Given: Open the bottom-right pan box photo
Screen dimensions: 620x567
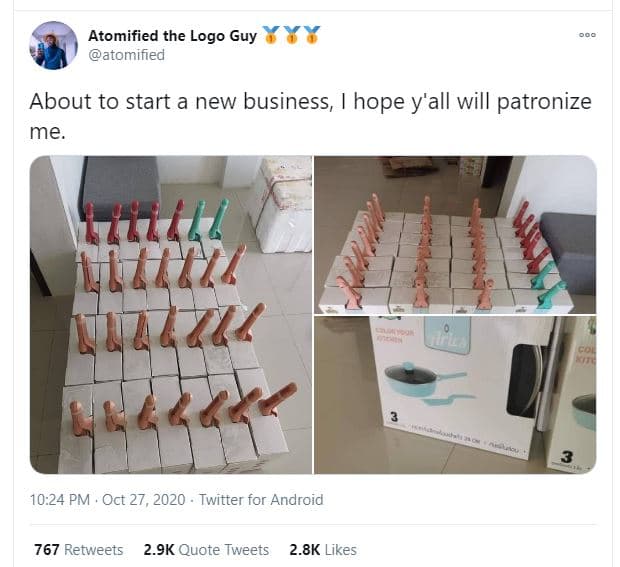Looking at the screenshot, I should [x=455, y=395].
